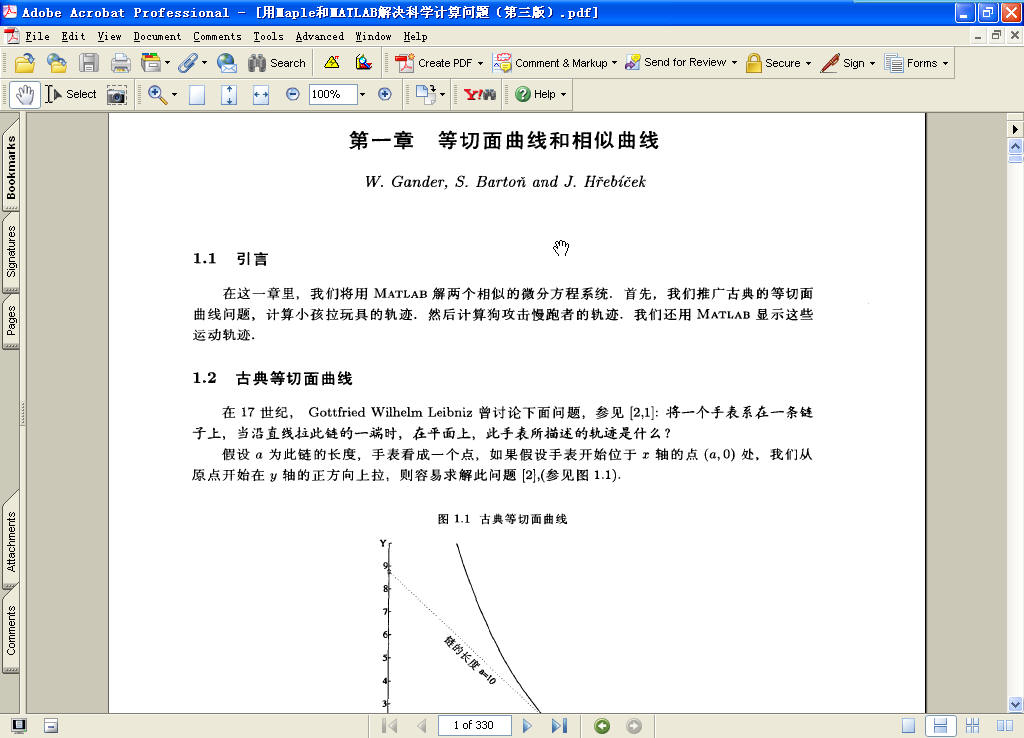Expand Create PDF dropdown
Image resolution: width=1024 pixels, height=738 pixels.
pos(481,63)
